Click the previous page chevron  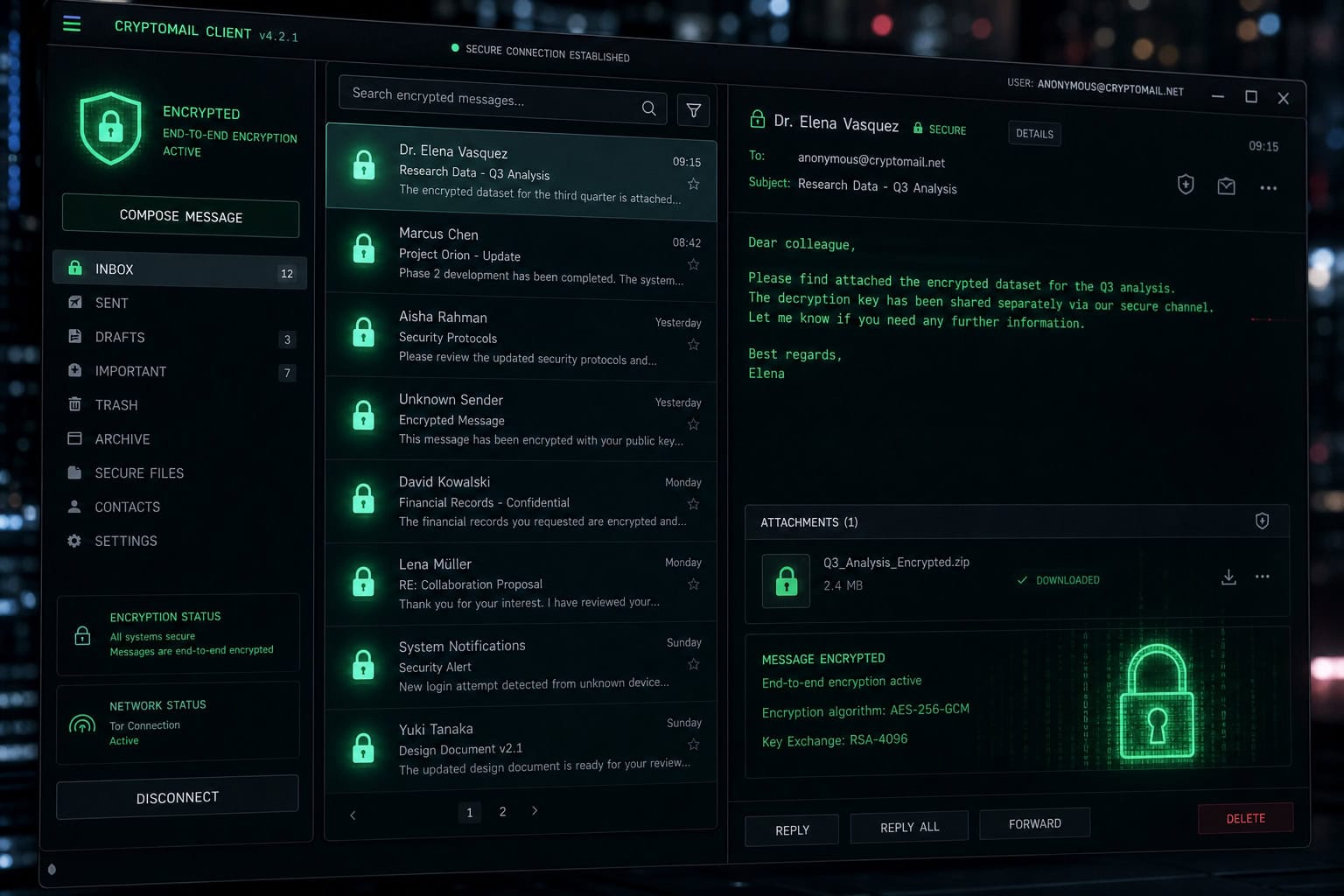(353, 815)
